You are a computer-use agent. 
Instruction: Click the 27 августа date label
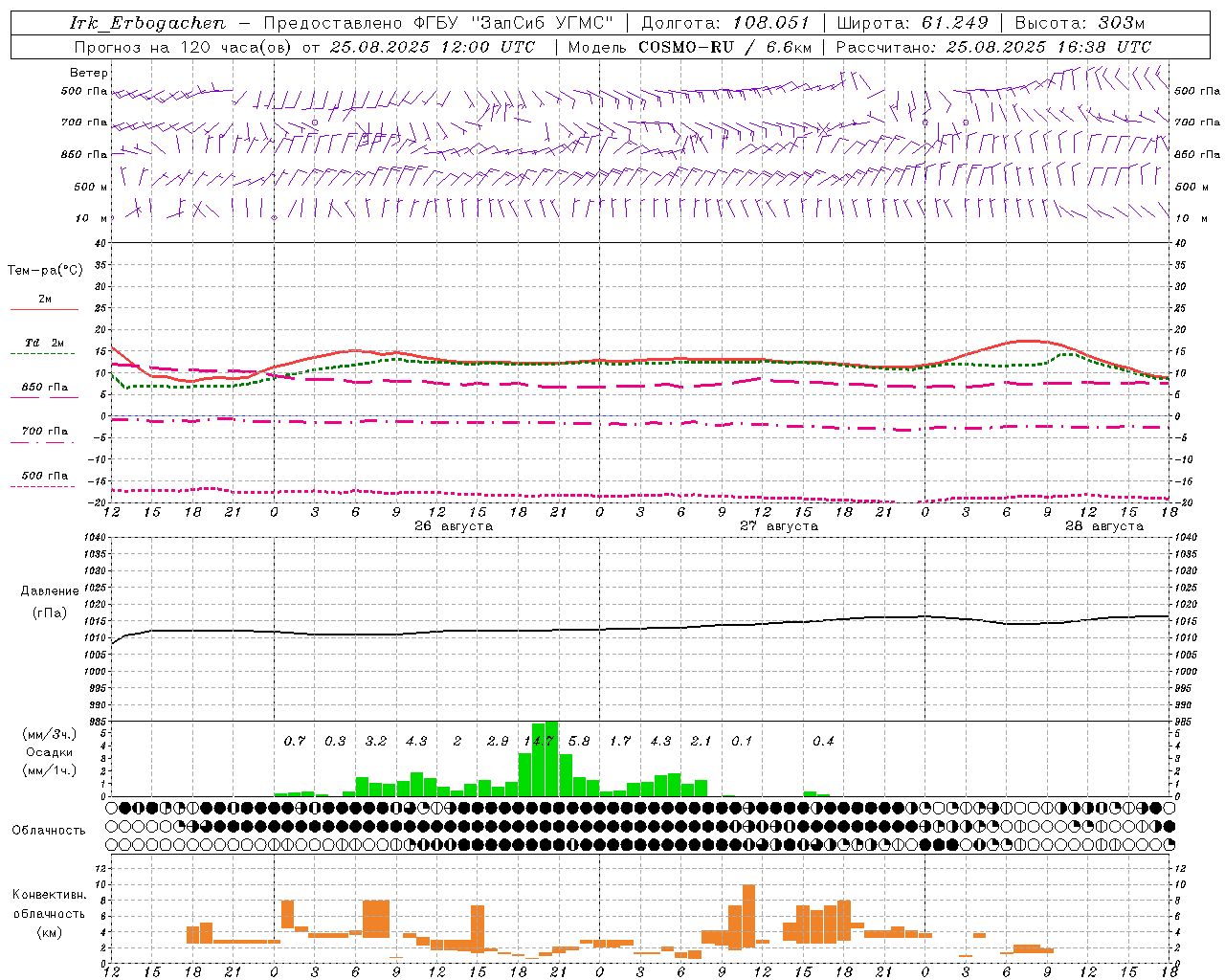pyautogui.click(x=779, y=526)
